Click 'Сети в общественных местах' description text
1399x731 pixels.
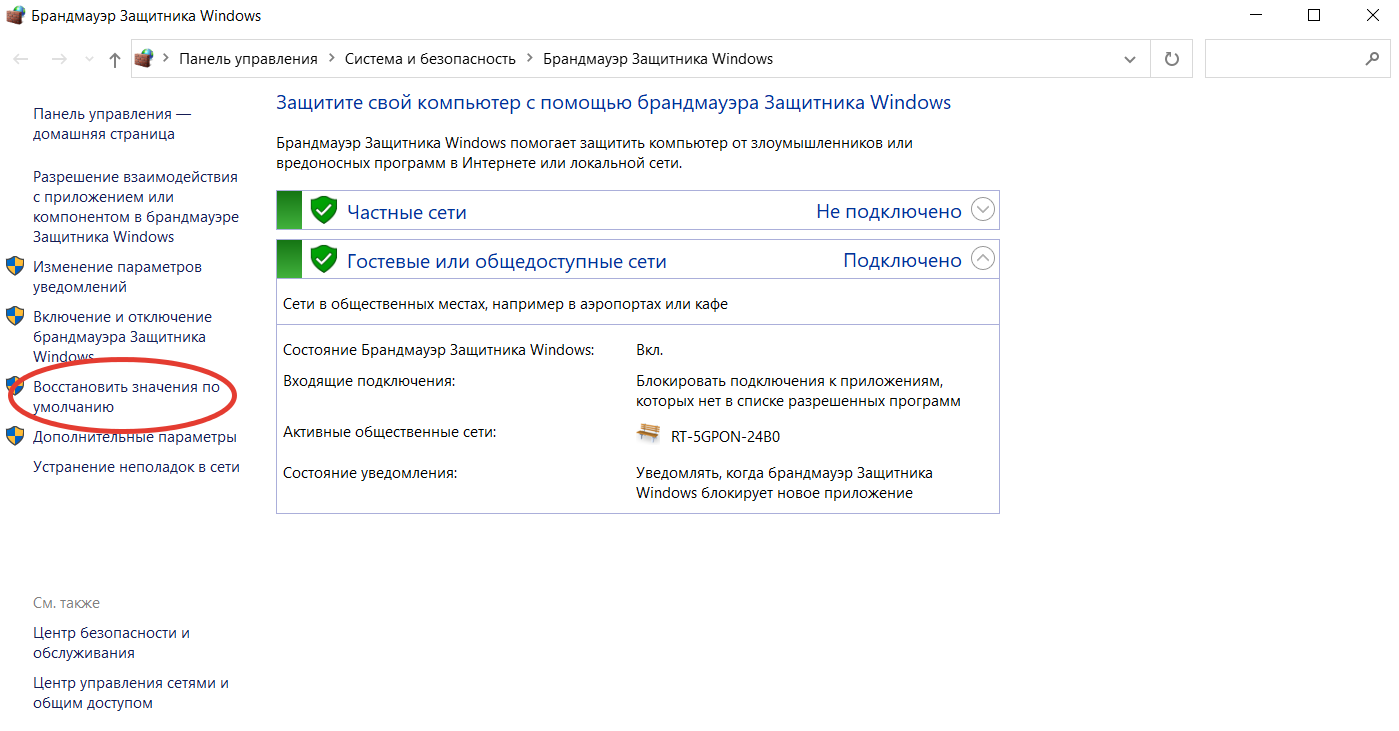pyautogui.click(x=505, y=304)
